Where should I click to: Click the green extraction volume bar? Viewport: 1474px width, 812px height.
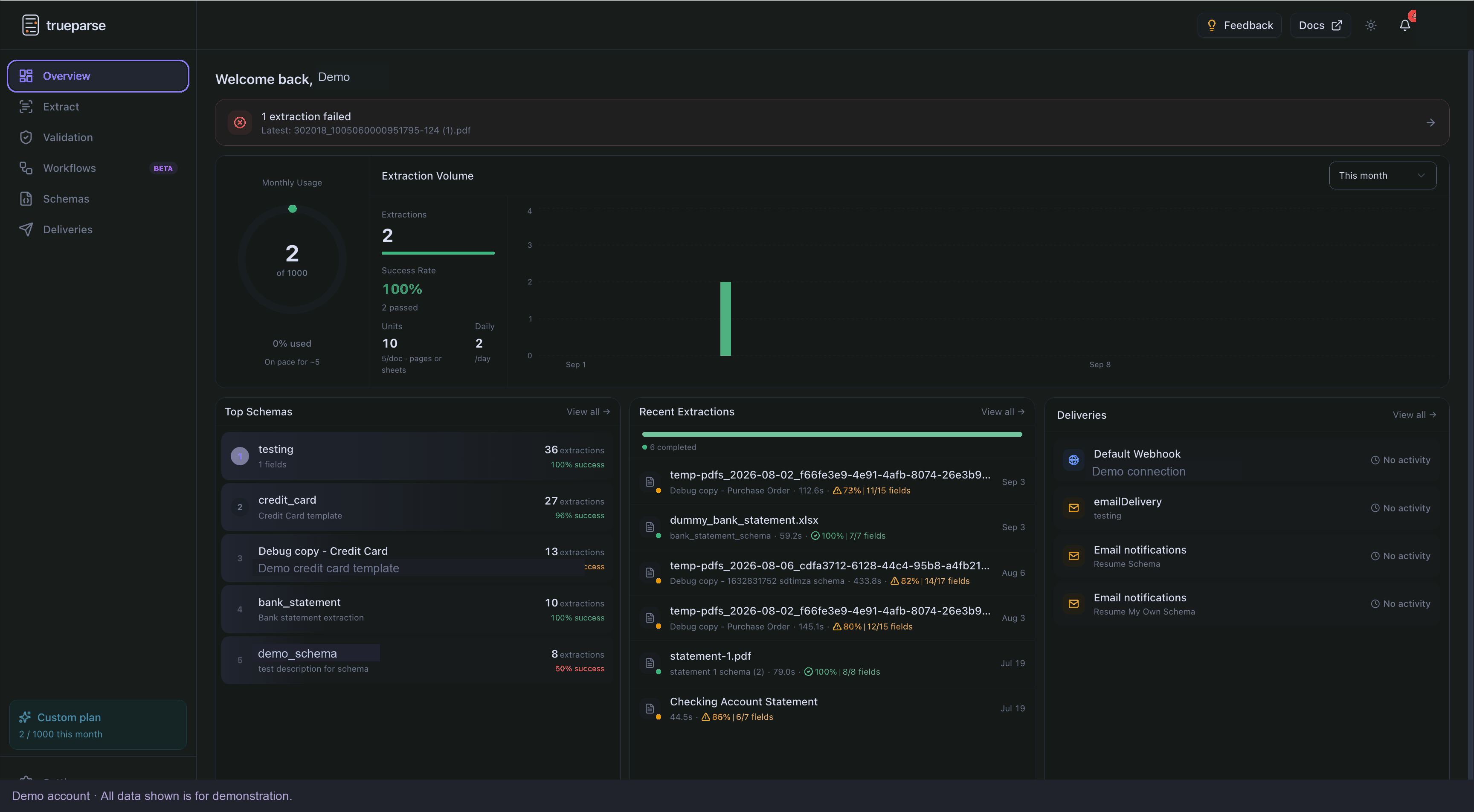click(x=725, y=319)
